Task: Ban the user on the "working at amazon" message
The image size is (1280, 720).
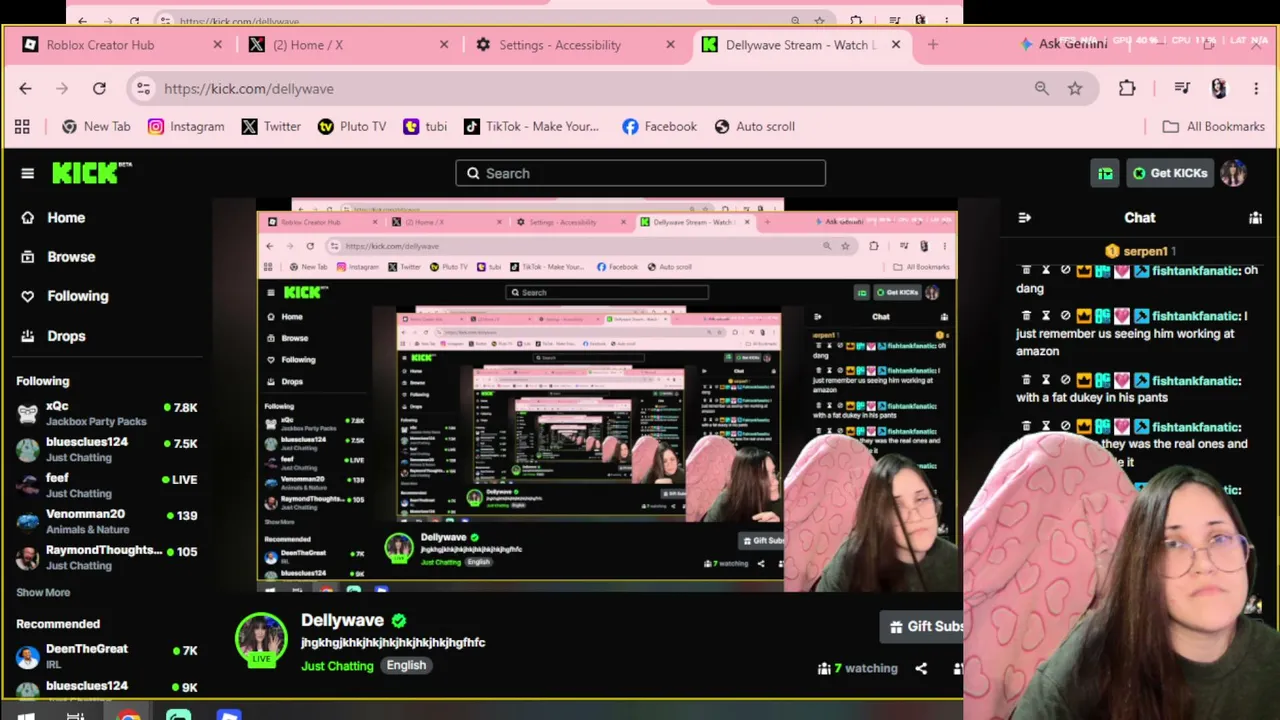Action: click(1065, 315)
